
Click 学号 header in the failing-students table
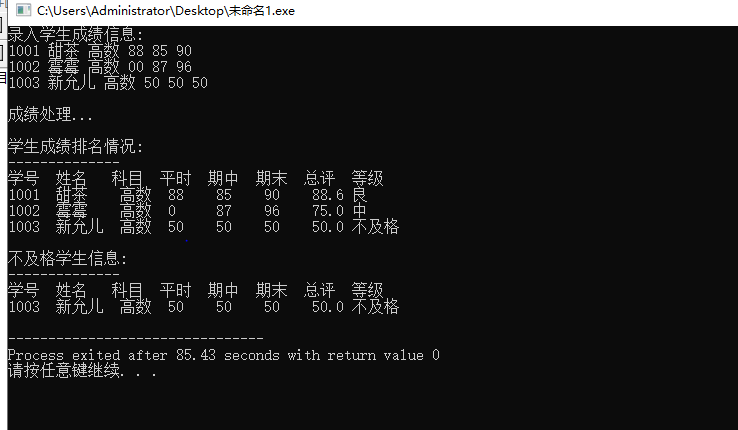coord(24,290)
